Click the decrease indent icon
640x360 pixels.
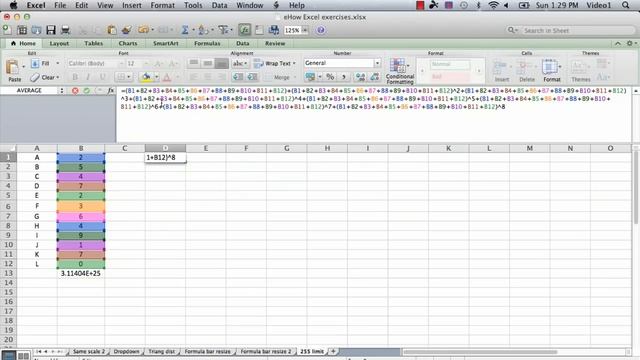point(238,77)
